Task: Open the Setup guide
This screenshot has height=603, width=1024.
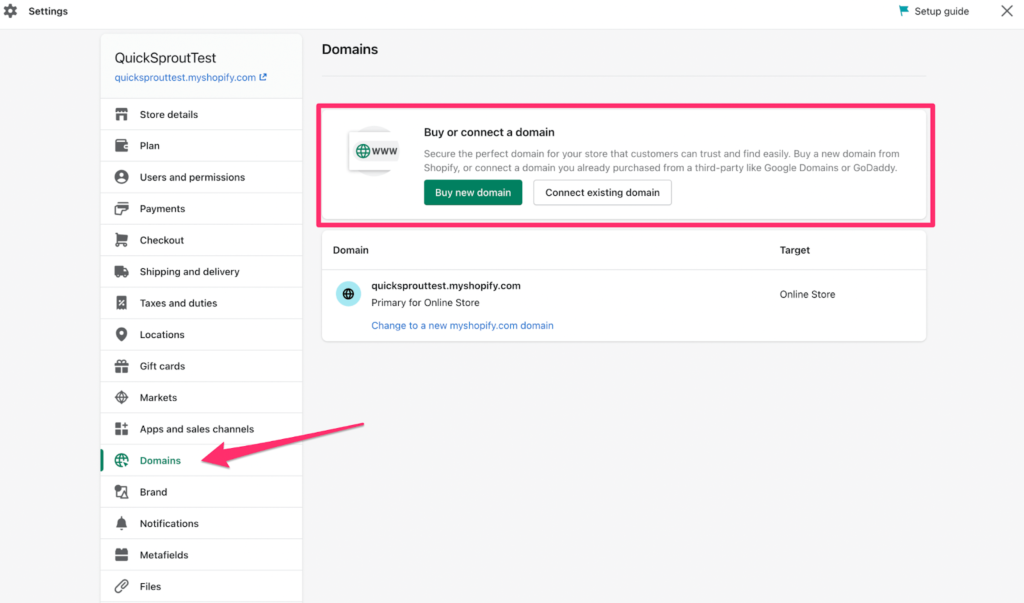Action: (x=934, y=11)
